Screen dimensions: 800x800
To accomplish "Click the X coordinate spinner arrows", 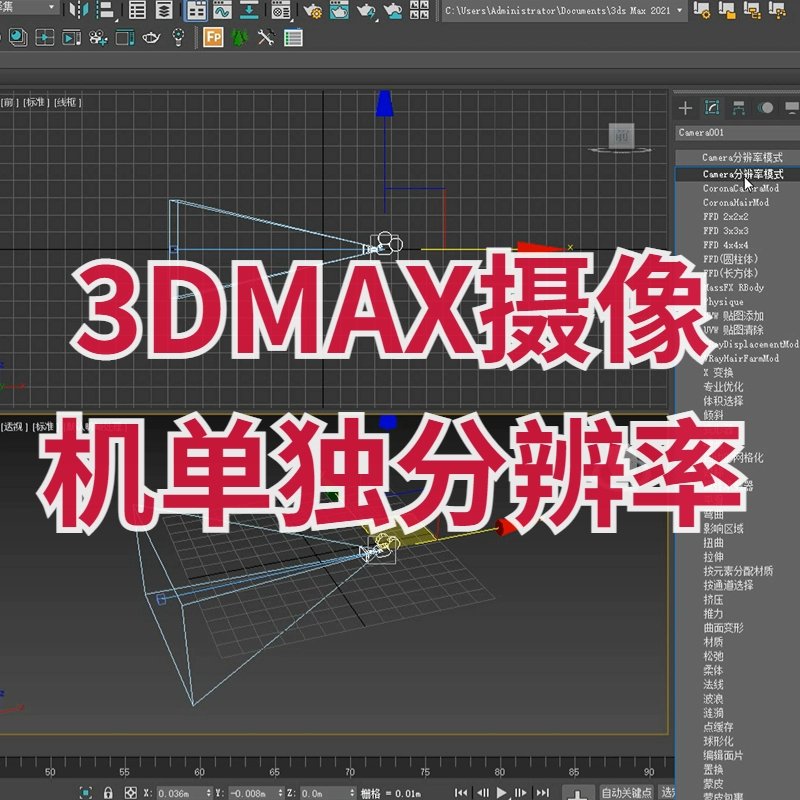I will coord(208,793).
